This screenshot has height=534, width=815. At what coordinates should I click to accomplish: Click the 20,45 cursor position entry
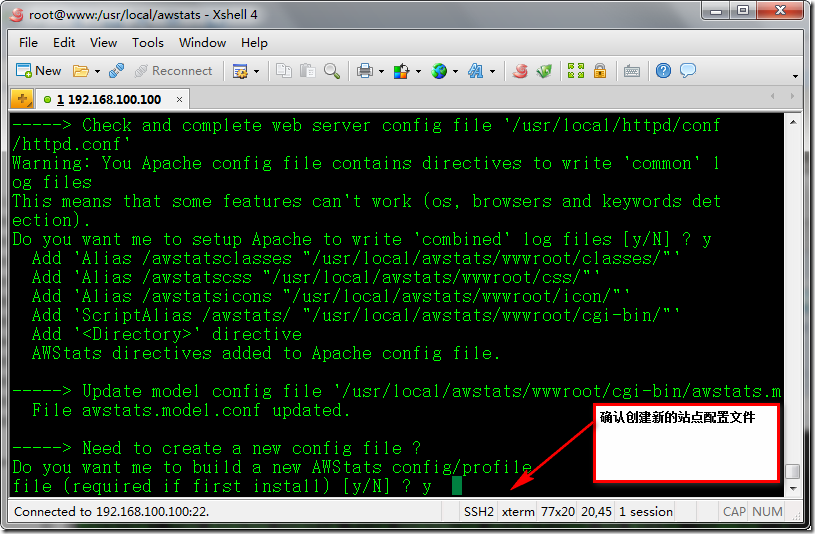coord(596,512)
